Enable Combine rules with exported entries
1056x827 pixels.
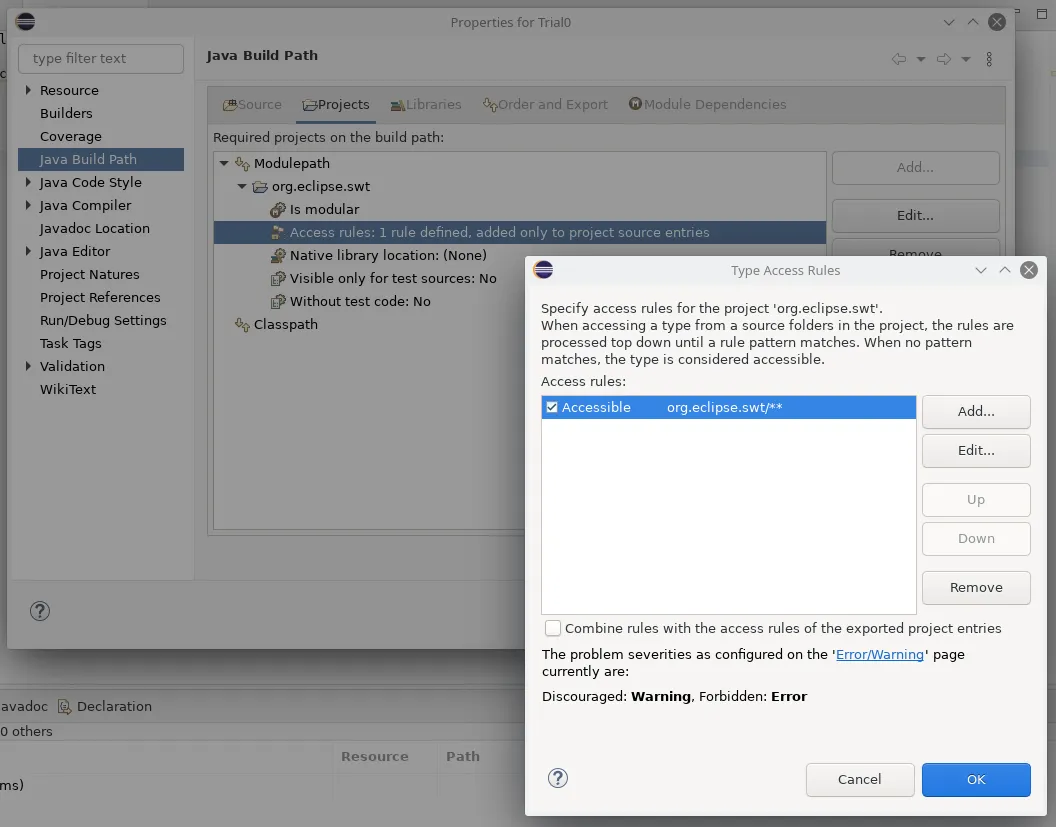pos(552,628)
